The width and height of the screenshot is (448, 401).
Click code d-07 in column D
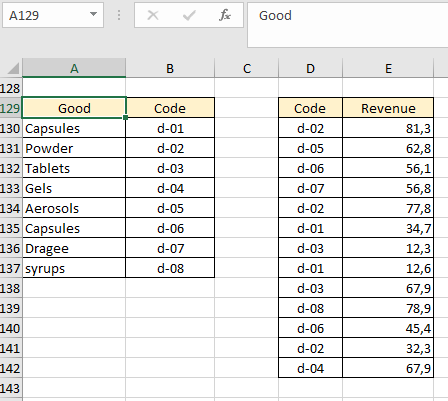click(x=310, y=188)
